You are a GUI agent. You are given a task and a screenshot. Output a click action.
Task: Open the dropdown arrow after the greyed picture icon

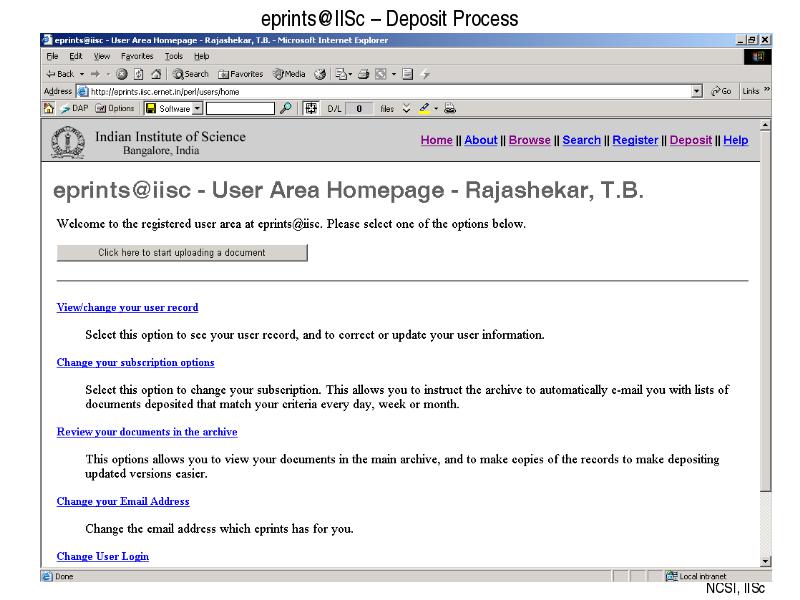[394, 74]
